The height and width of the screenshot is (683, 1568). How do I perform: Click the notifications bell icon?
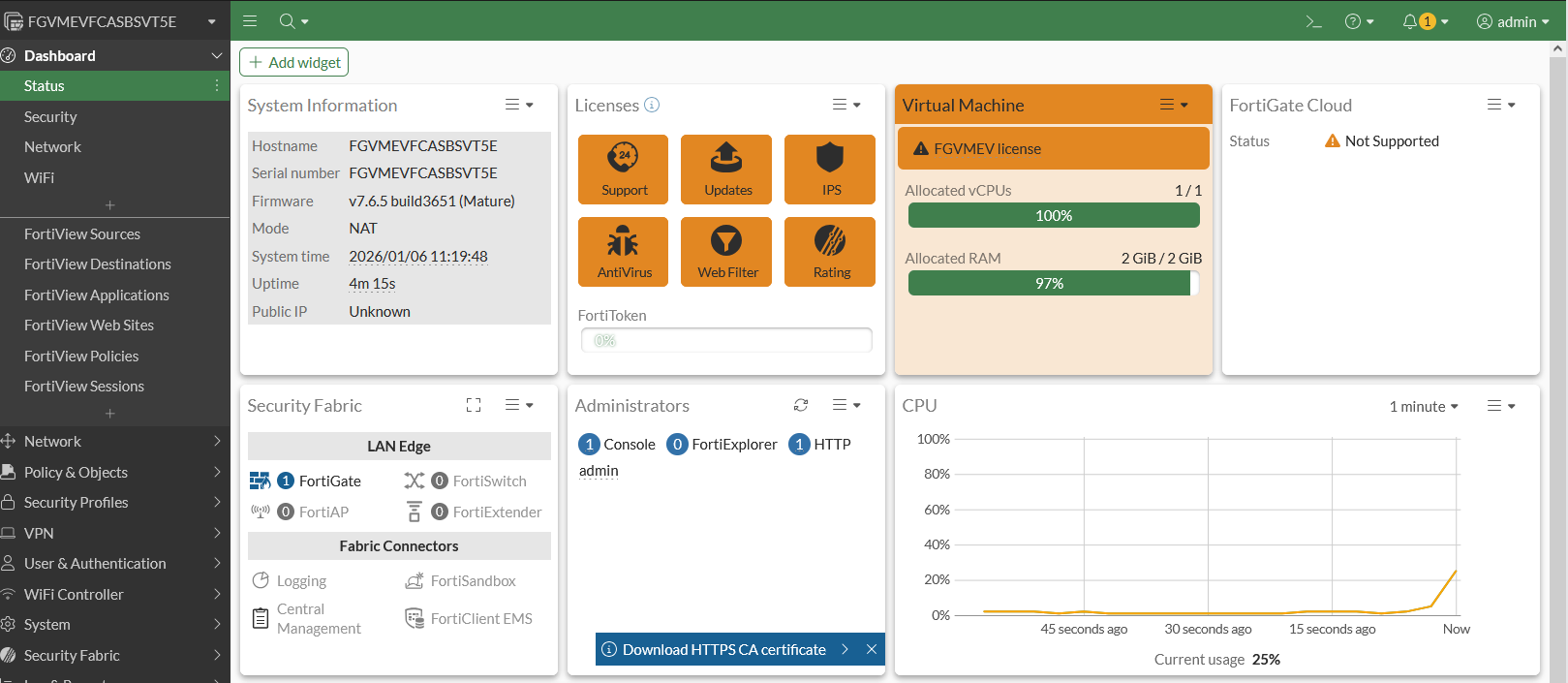1409,21
